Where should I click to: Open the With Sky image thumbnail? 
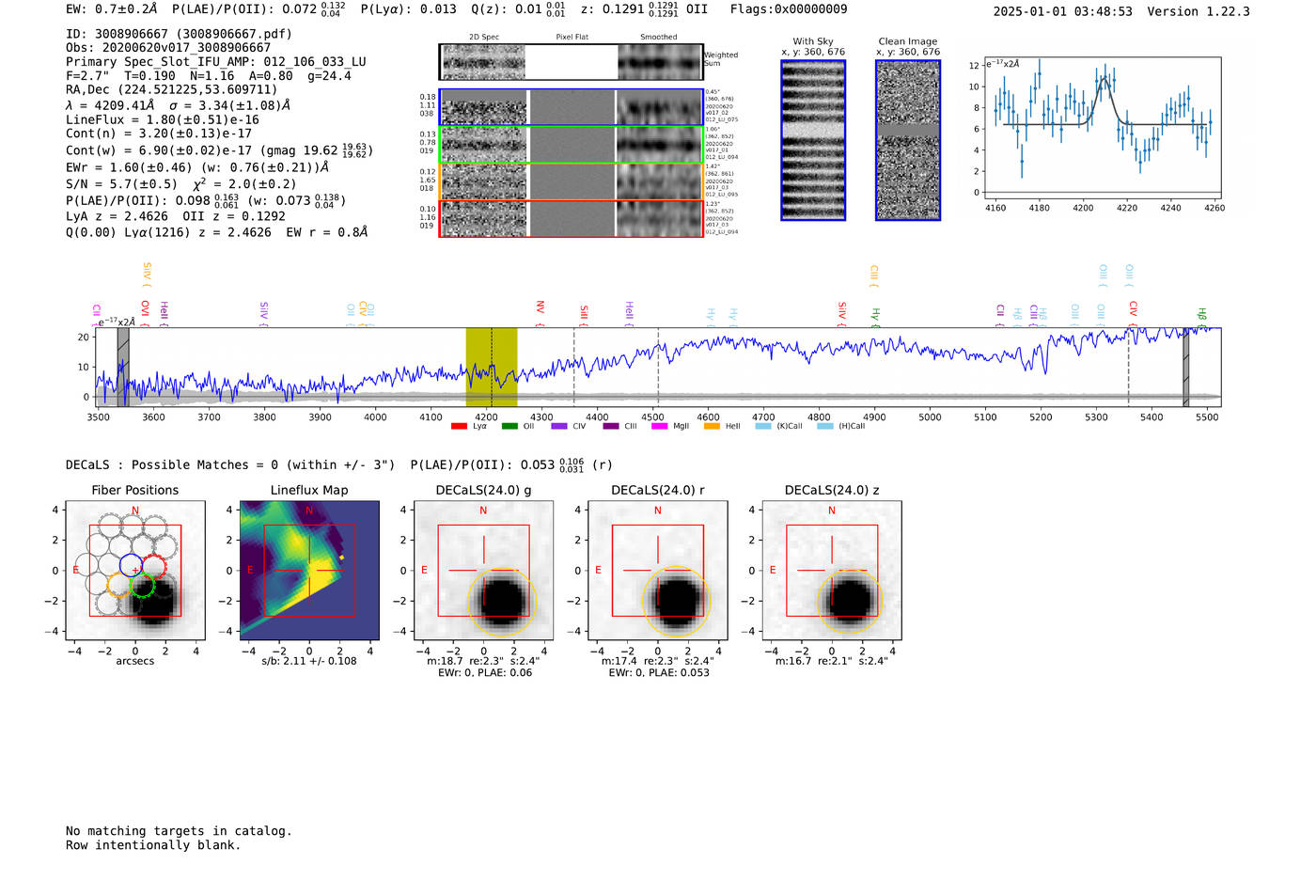[813, 140]
